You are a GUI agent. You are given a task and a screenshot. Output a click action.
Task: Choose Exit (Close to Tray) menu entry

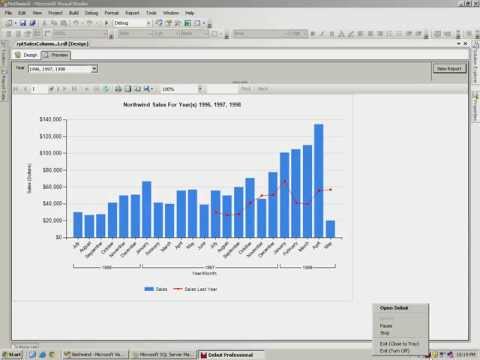coord(399,343)
